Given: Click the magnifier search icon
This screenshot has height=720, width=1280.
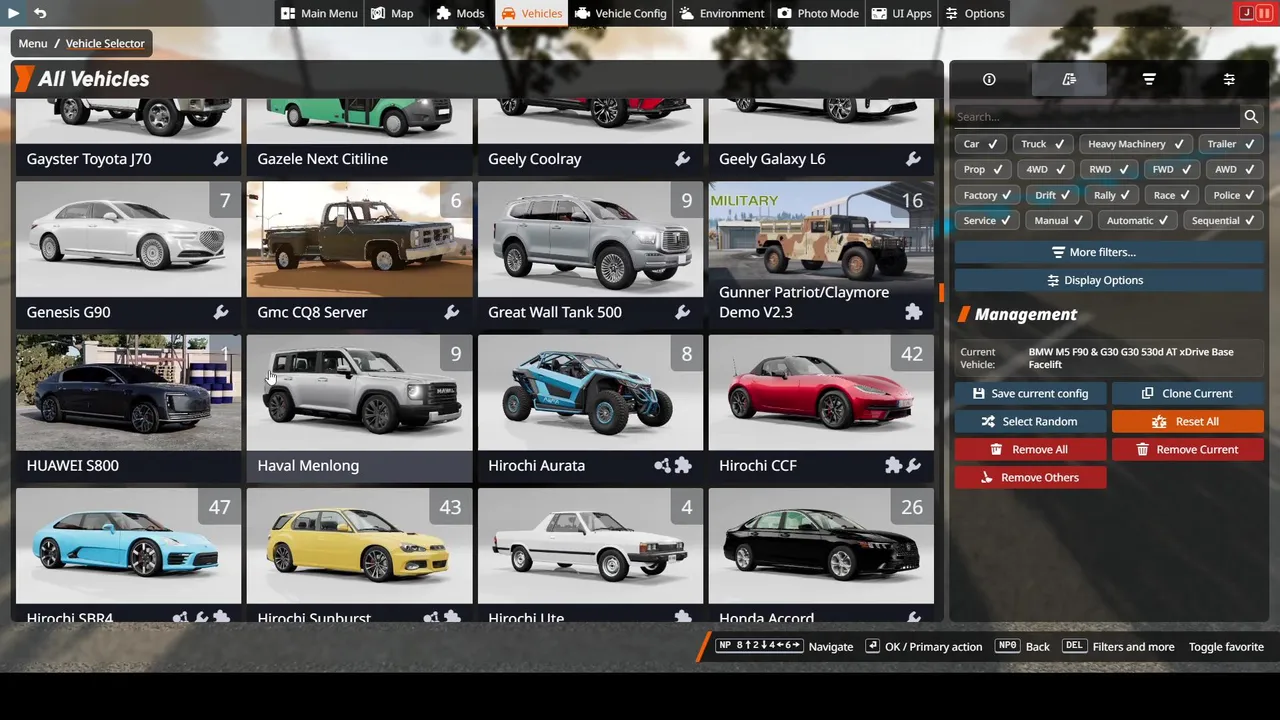Looking at the screenshot, I should click(1251, 117).
